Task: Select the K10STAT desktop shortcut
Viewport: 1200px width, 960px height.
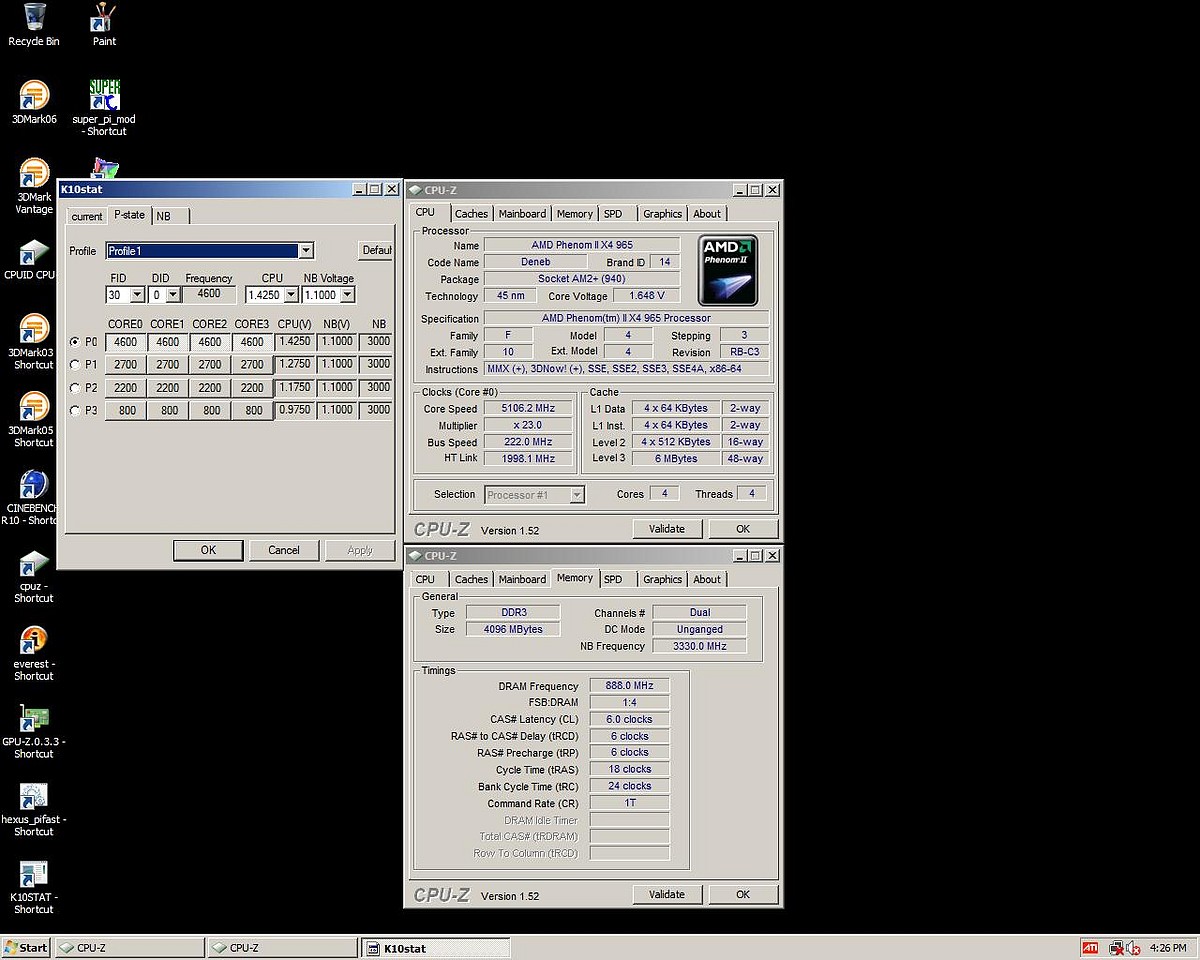Action: pos(34,888)
